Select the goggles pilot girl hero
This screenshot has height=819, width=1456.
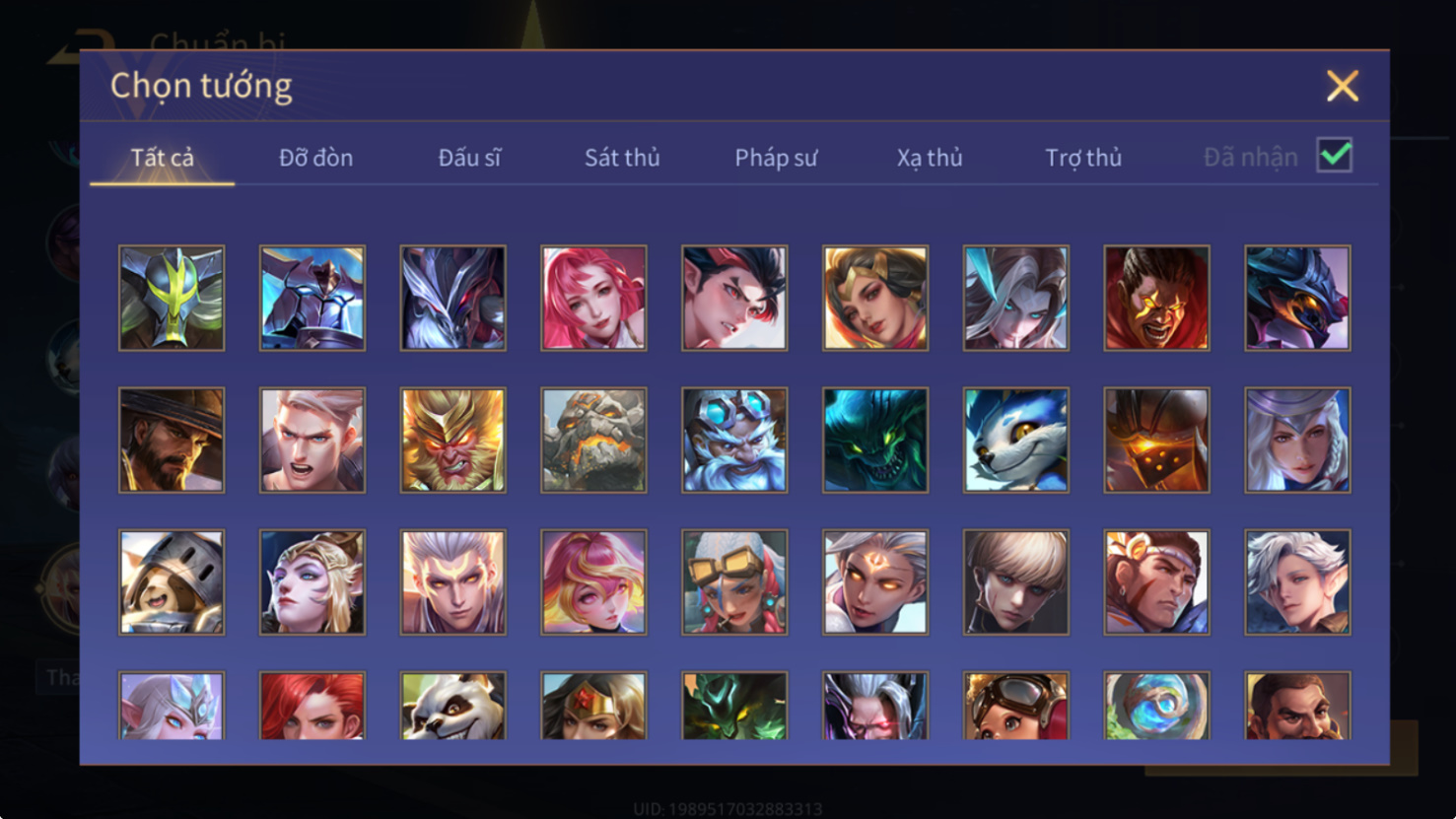(x=1015, y=706)
